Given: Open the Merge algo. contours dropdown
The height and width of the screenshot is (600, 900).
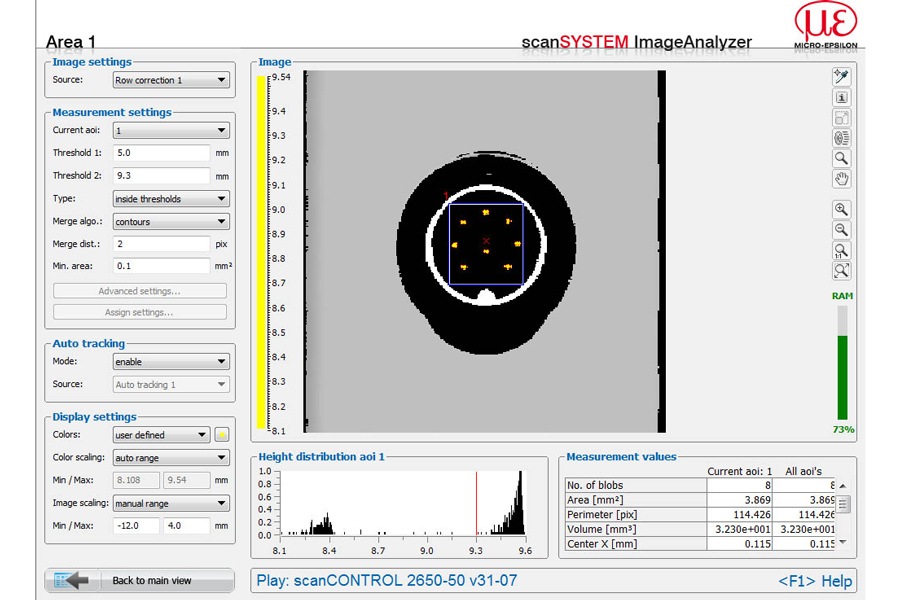Looking at the screenshot, I should [171, 222].
